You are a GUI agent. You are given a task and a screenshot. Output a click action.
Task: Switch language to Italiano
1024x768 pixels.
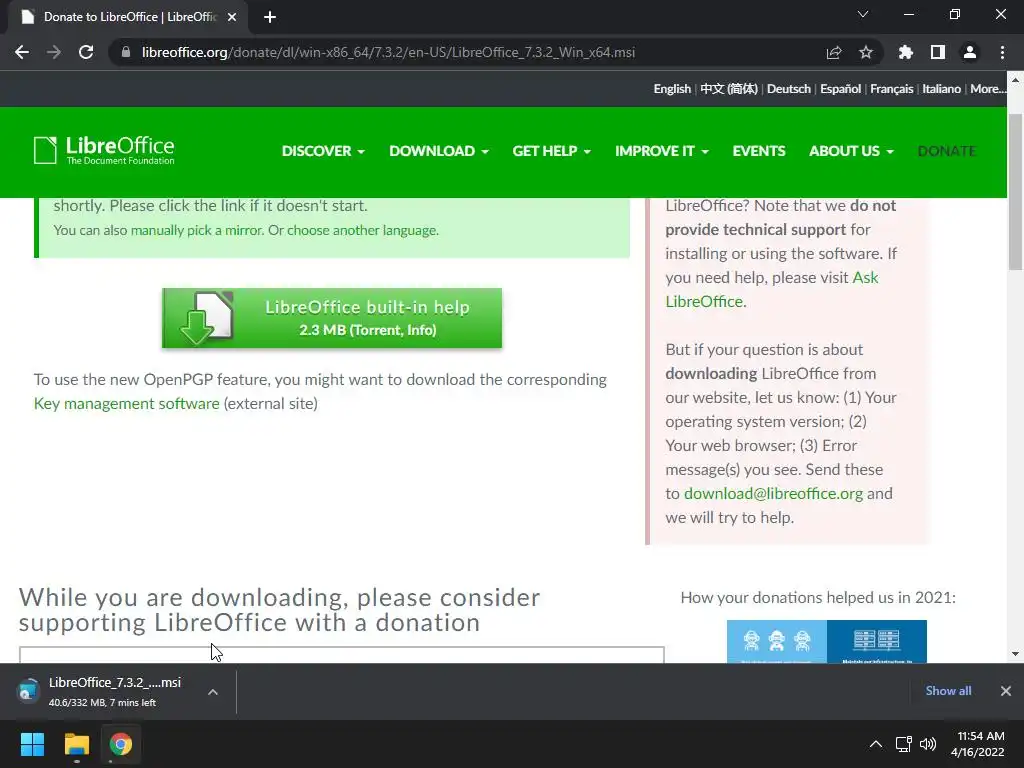point(941,89)
